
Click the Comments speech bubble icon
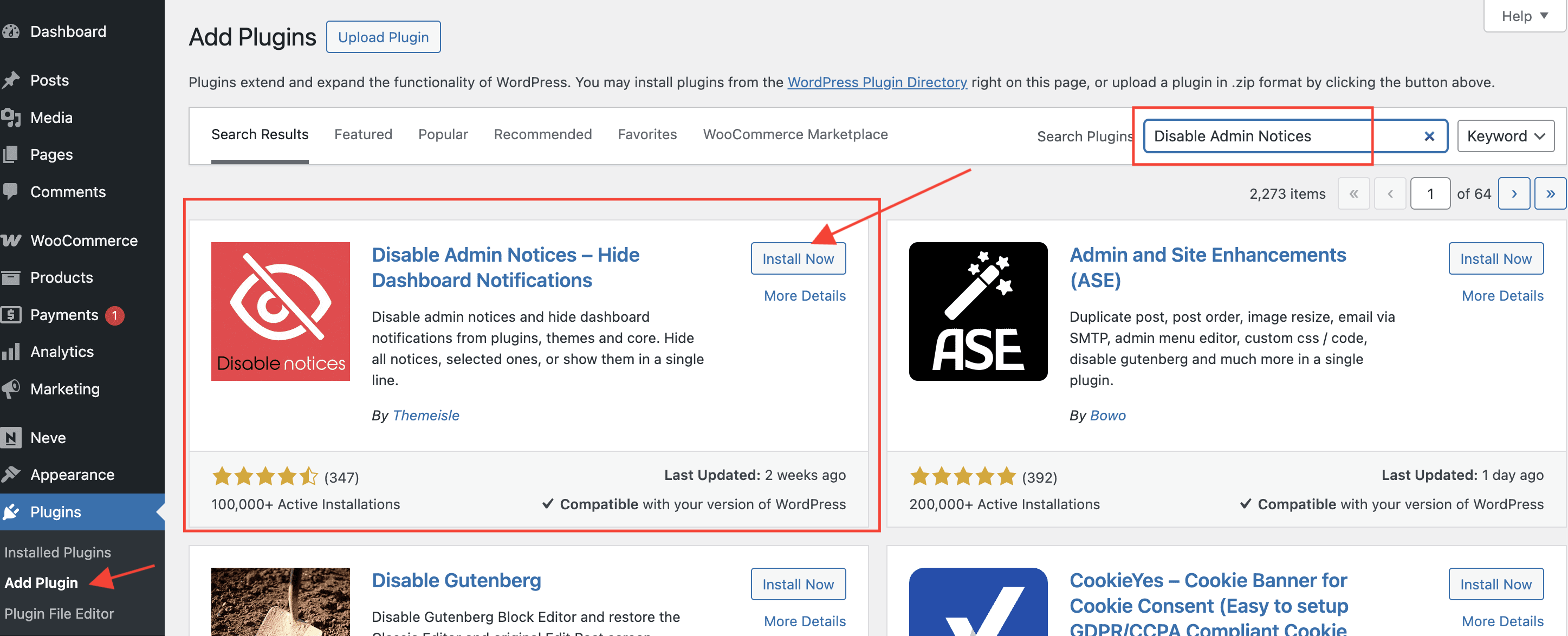click(10, 192)
